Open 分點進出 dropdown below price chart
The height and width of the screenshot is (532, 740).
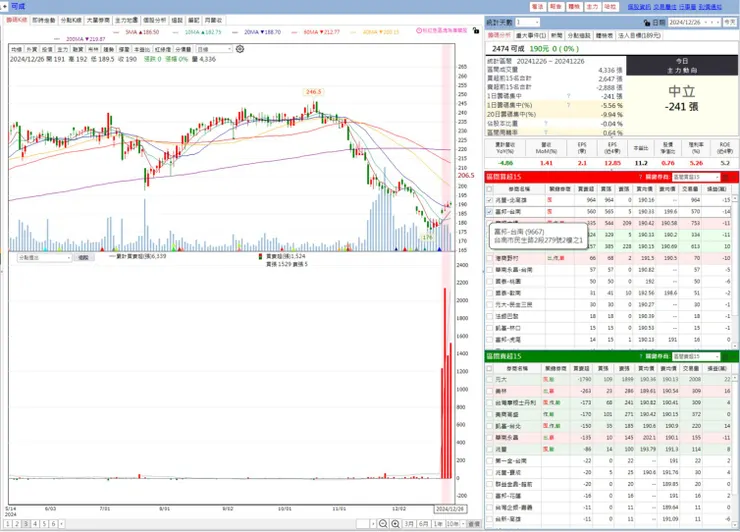(x=44, y=258)
